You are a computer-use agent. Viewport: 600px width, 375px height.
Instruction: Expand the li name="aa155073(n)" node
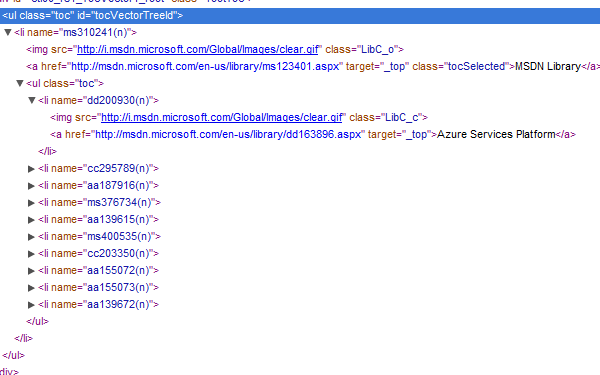coord(31,288)
